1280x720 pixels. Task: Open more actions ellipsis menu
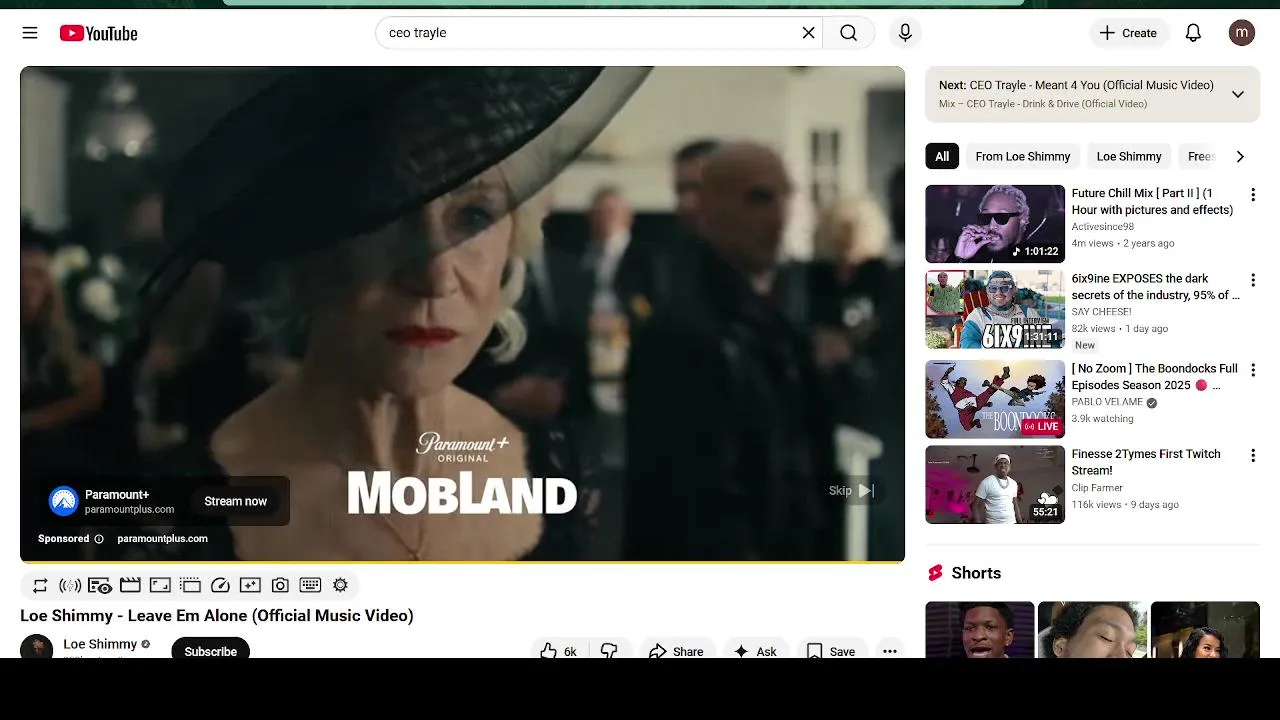tap(889, 650)
